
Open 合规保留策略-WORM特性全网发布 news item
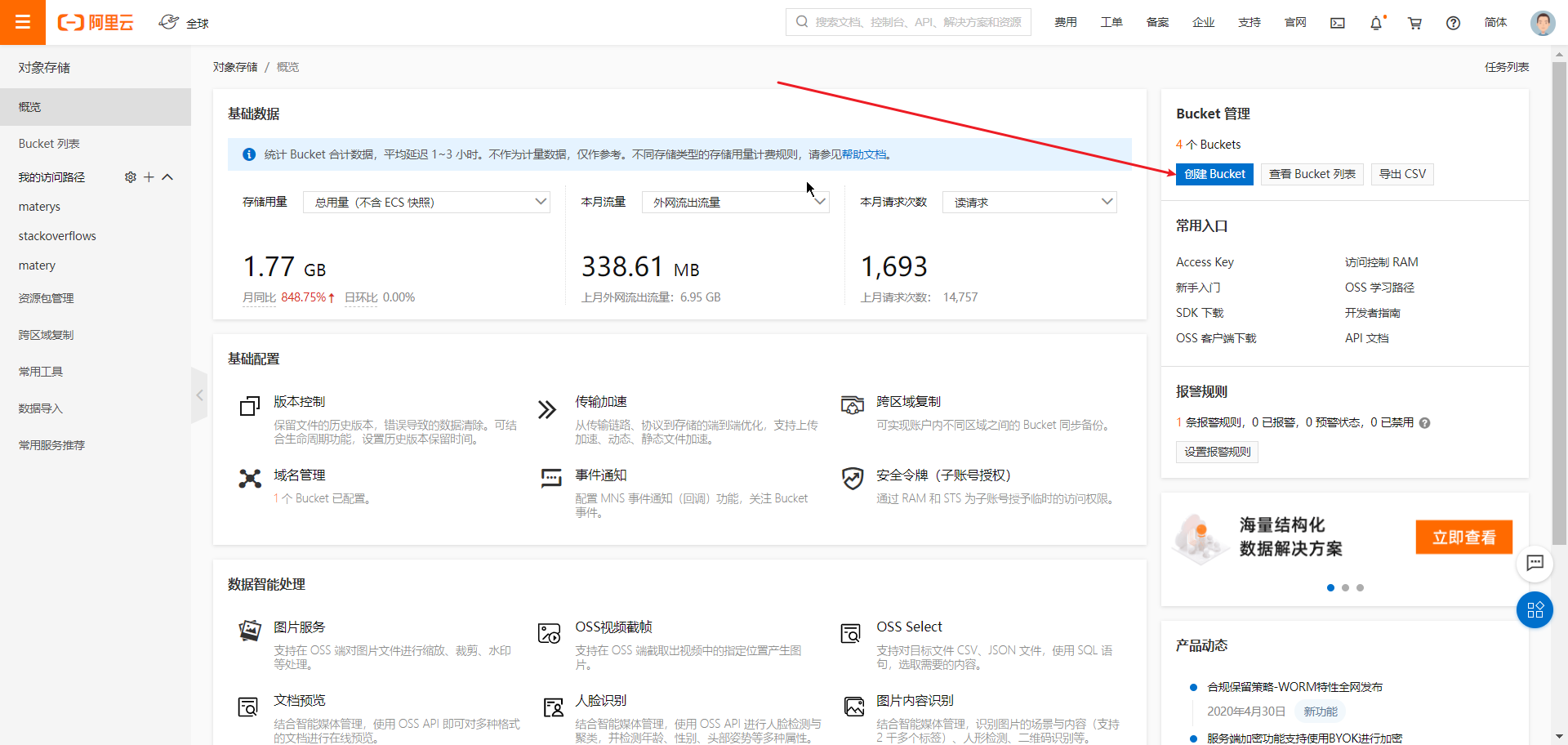[x=1294, y=687]
